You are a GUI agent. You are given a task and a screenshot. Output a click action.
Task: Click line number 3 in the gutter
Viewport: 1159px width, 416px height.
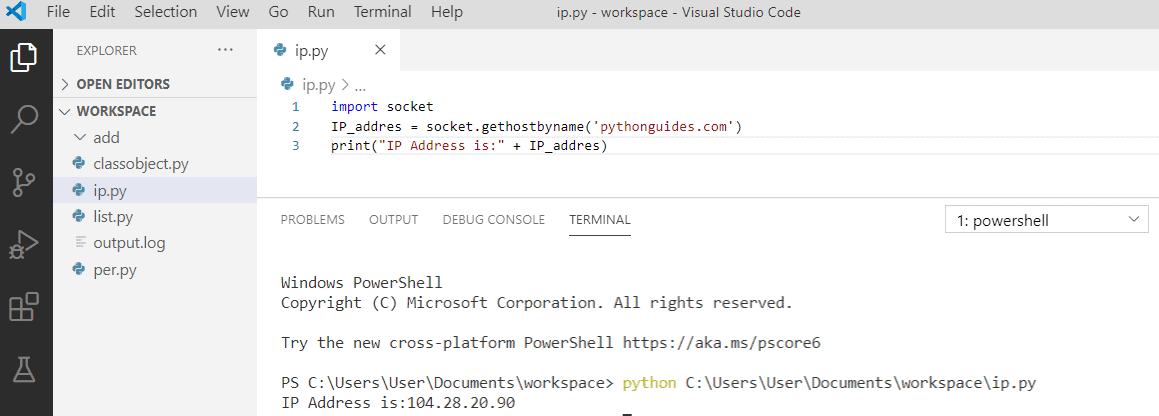pyautogui.click(x=296, y=146)
